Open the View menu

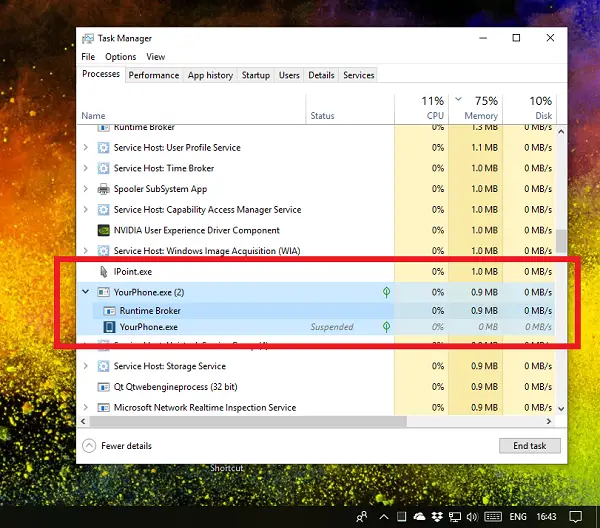156,57
